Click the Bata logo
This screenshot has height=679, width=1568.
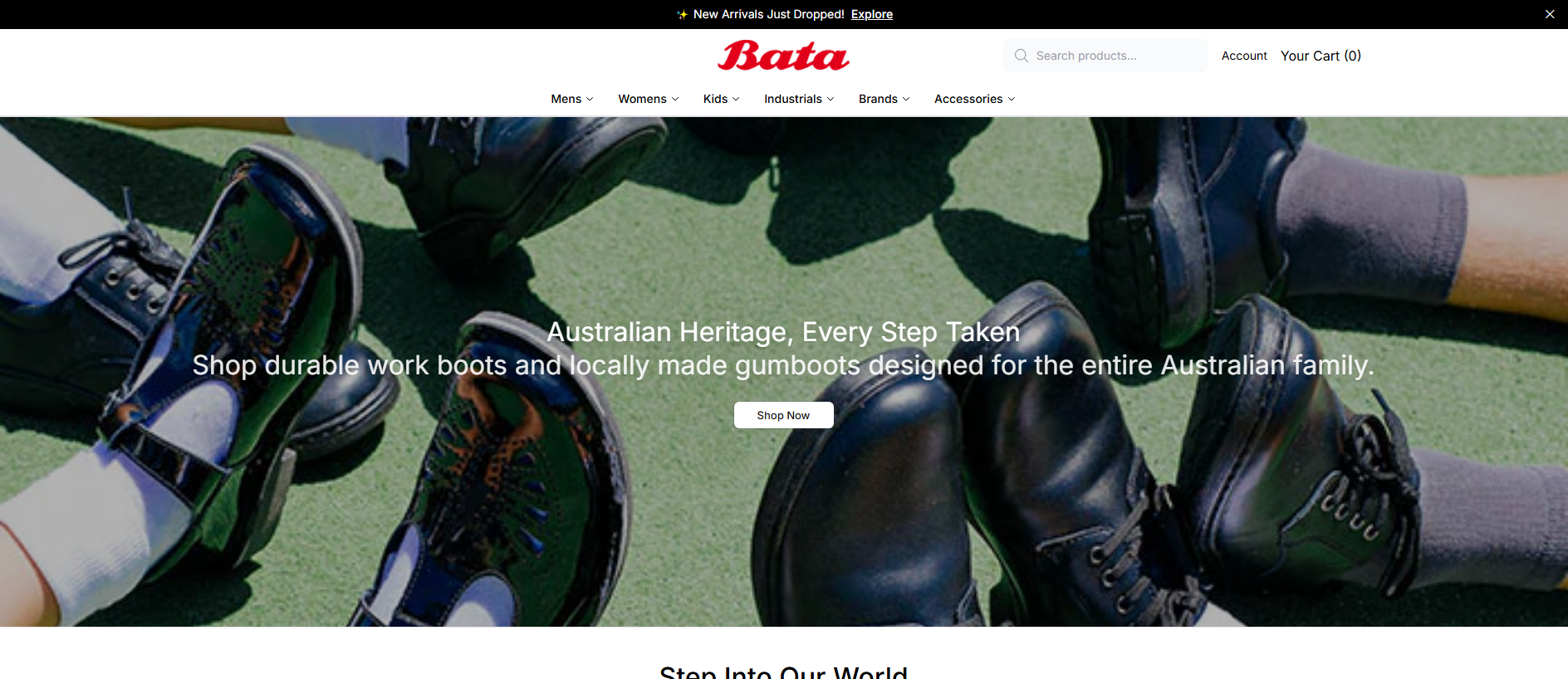(x=783, y=56)
